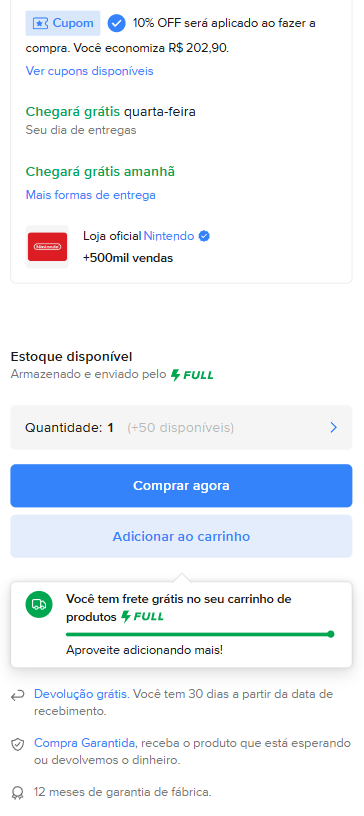Click the green delivery truck icon
This screenshot has height=816, width=364.
tap(39, 605)
